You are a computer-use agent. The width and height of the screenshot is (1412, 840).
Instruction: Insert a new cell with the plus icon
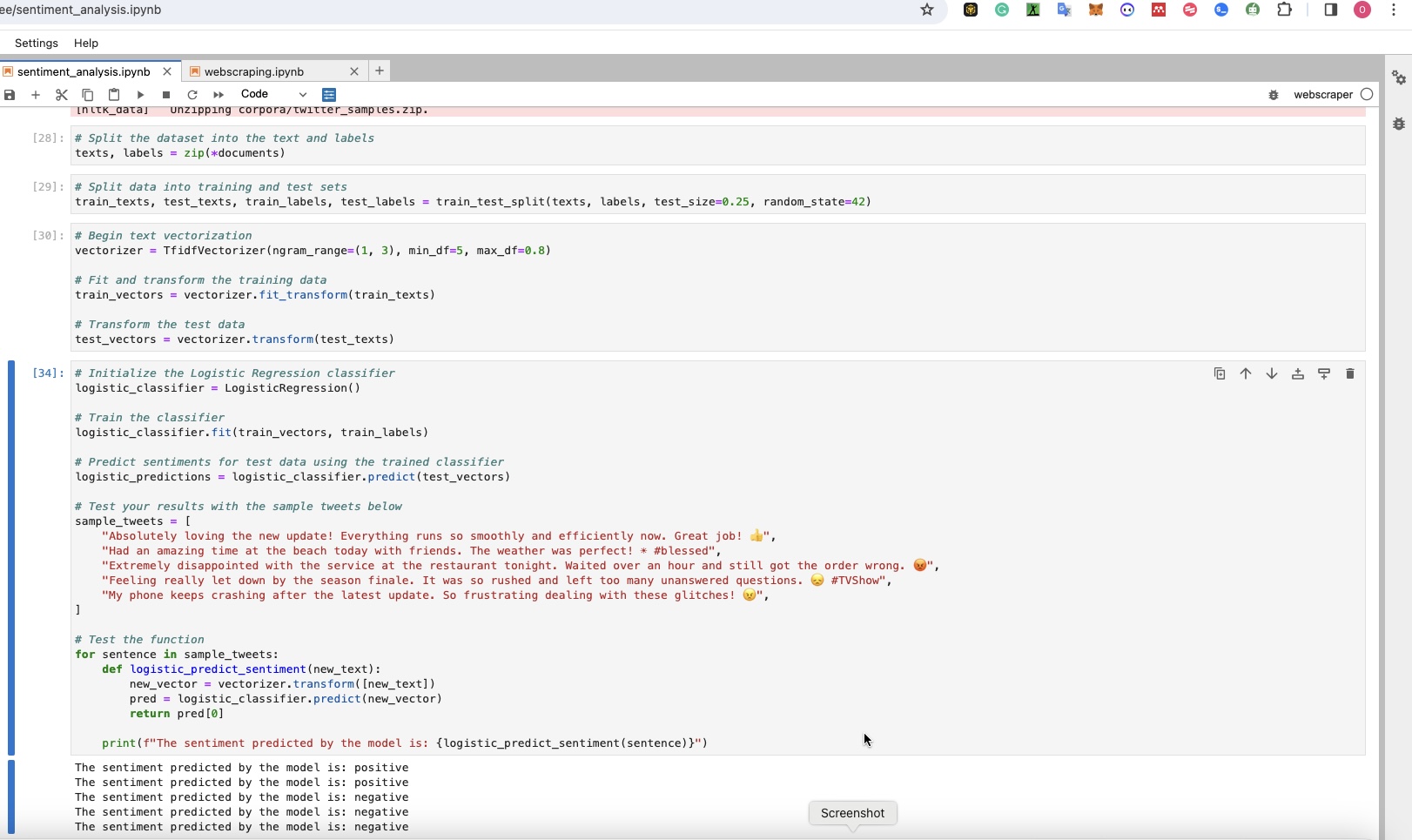click(36, 95)
